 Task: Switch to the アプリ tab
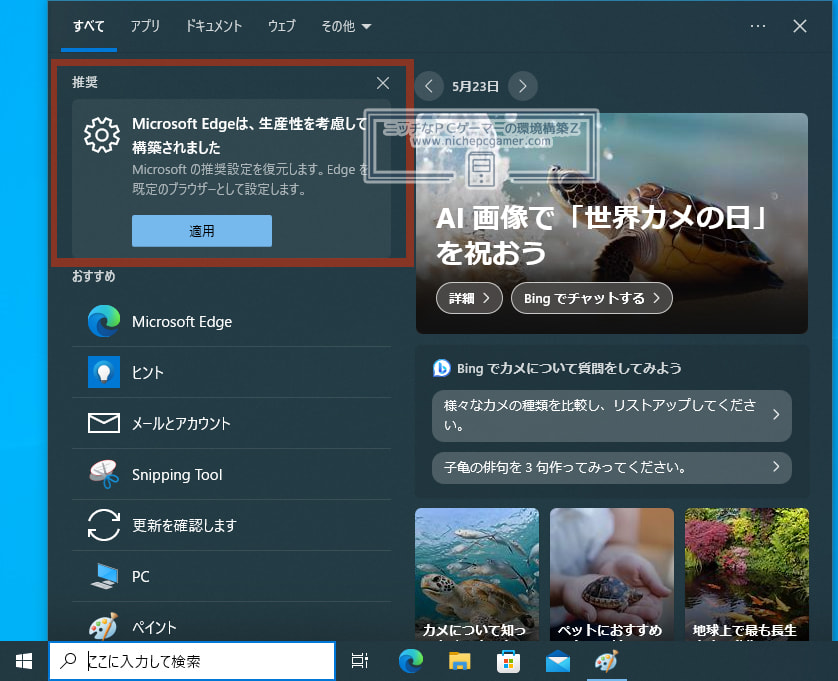point(145,26)
